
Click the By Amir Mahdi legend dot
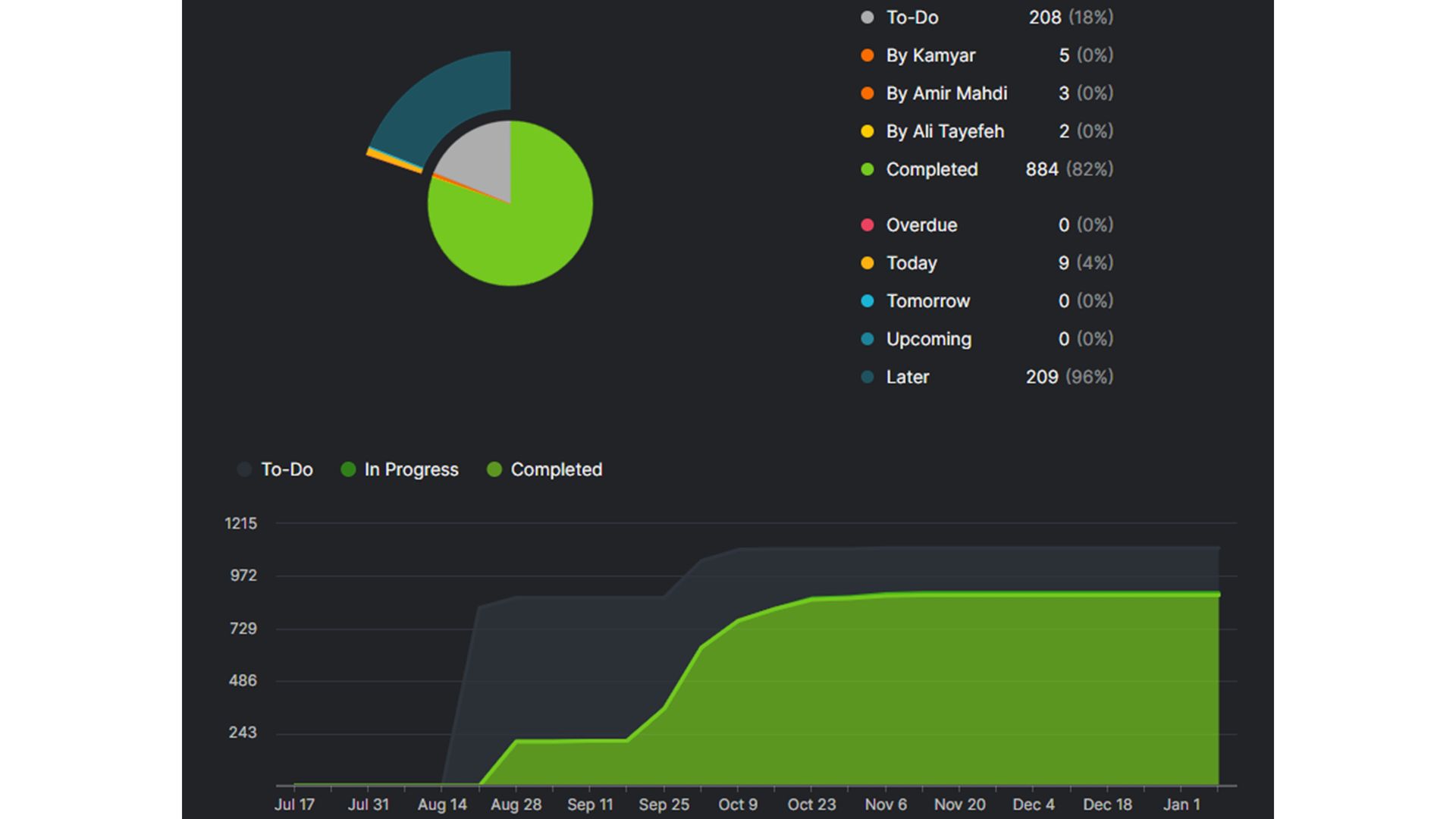[868, 93]
